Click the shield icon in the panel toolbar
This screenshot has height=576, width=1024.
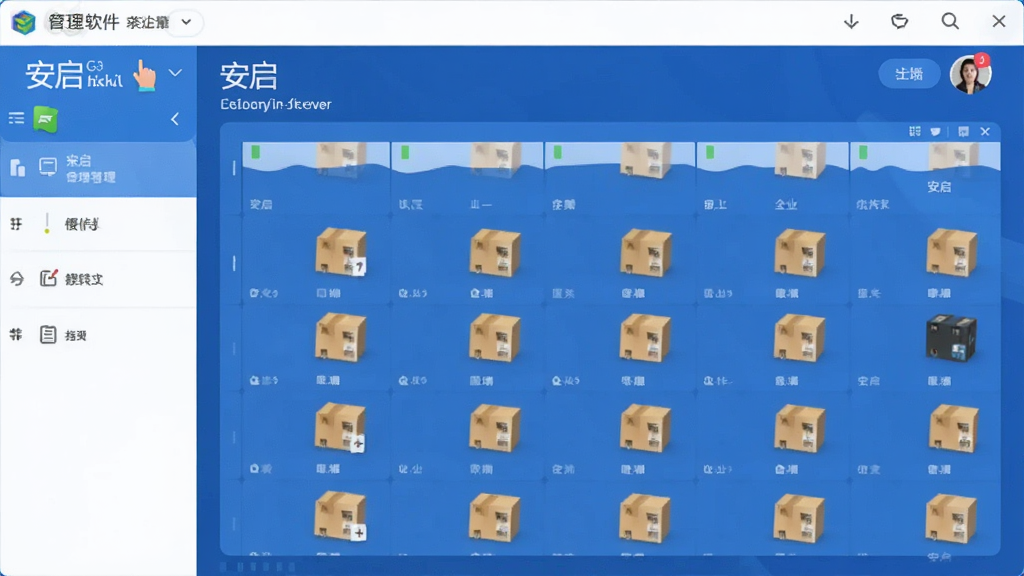click(936, 131)
